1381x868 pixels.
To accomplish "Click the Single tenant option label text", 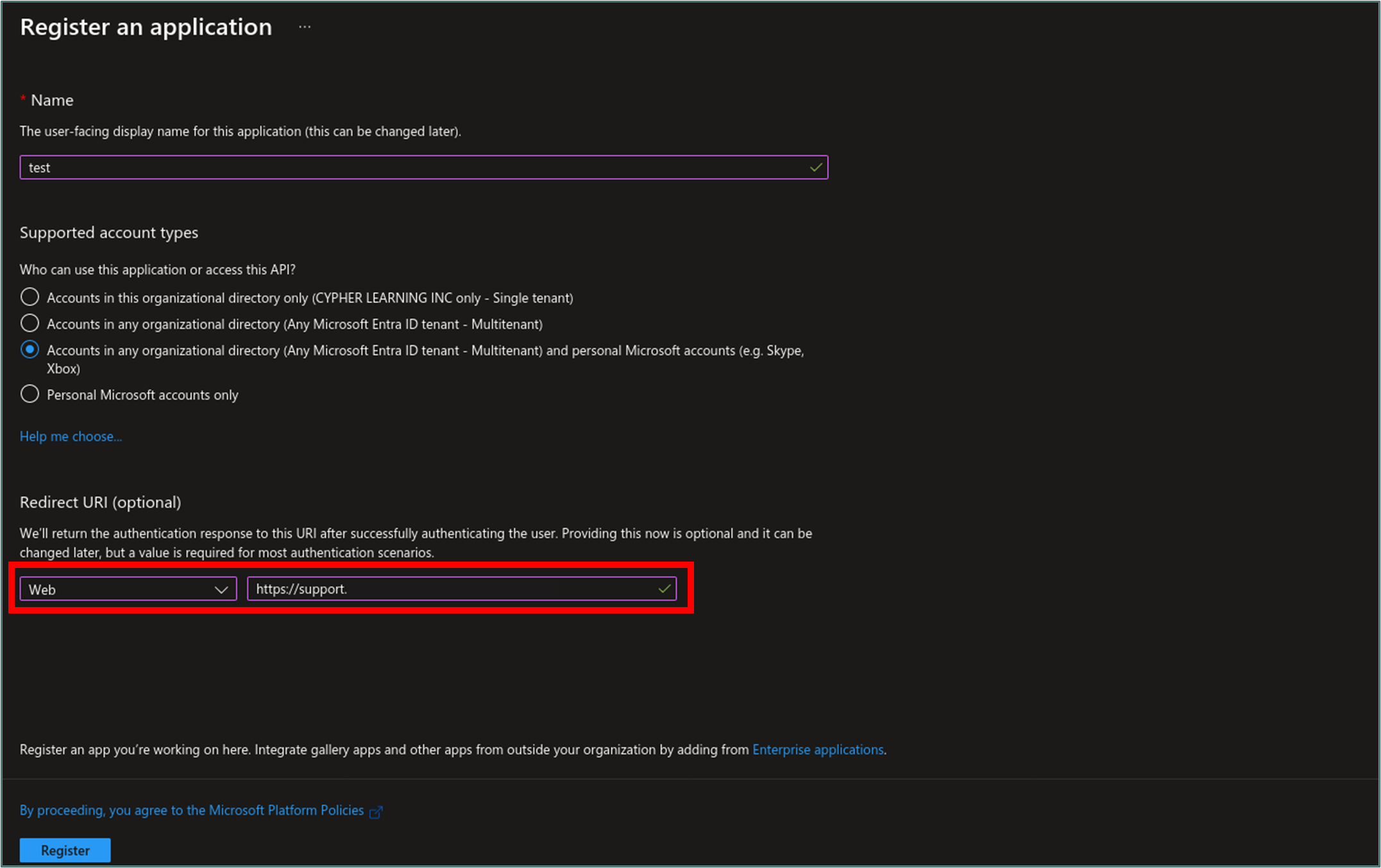I will (x=310, y=298).
